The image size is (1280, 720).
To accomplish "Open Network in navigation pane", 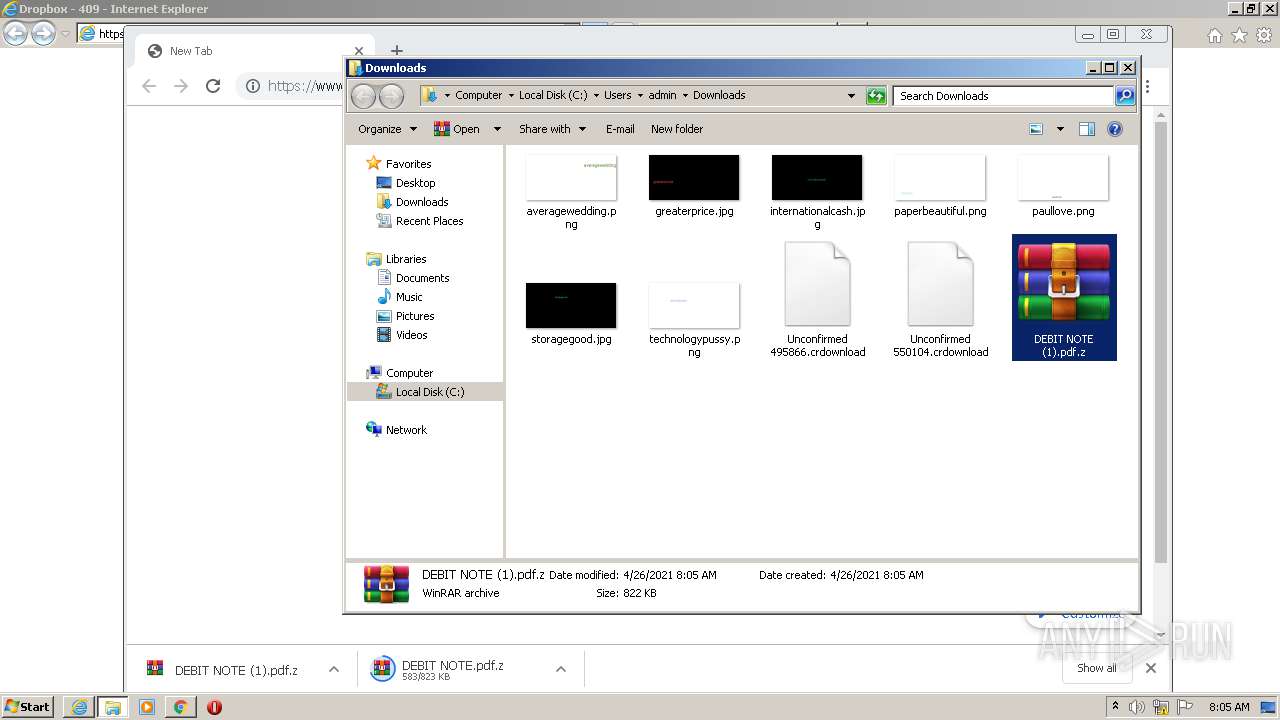I will pyautogui.click(x=406, y=430).
